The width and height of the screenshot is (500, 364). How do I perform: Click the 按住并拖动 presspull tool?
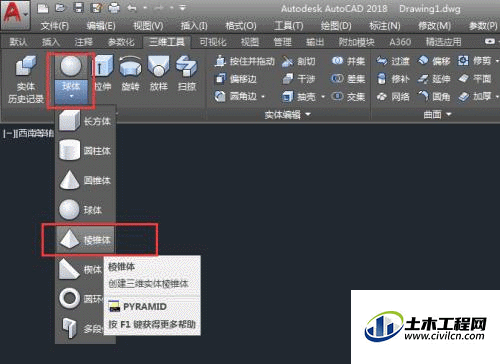click(x=244, y=61)
